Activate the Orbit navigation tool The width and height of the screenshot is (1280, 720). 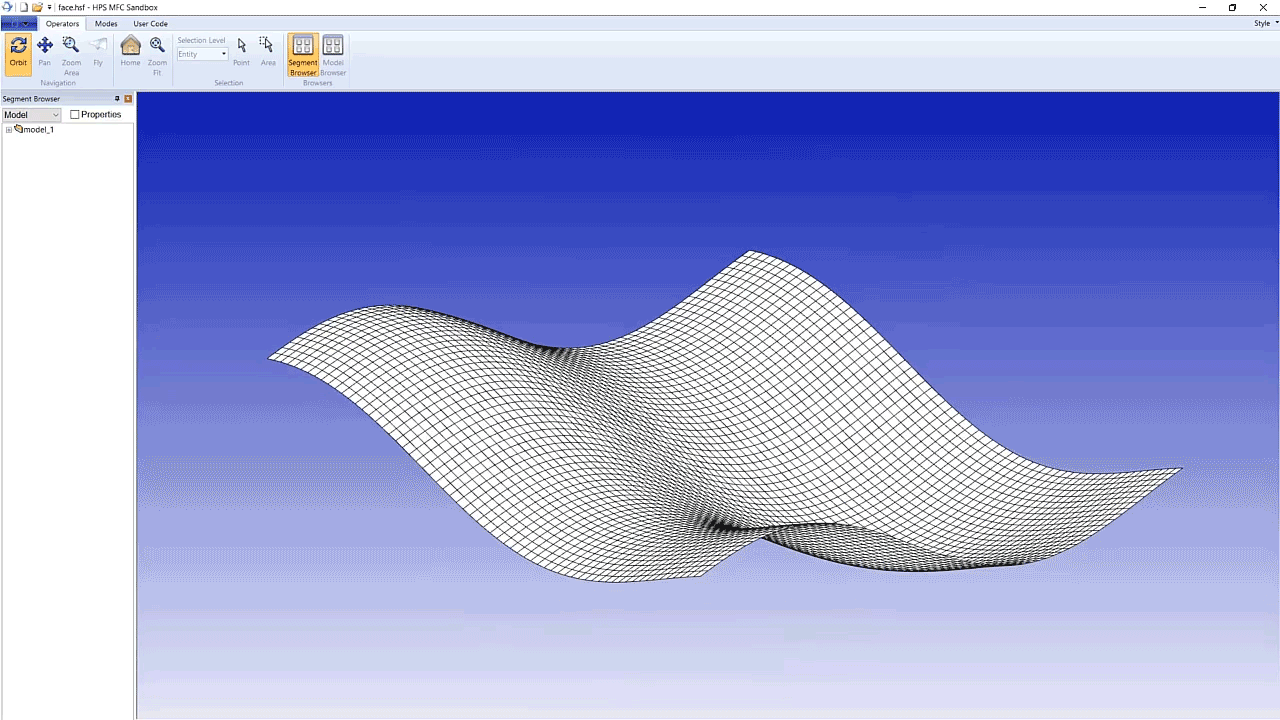click(18, 53)
